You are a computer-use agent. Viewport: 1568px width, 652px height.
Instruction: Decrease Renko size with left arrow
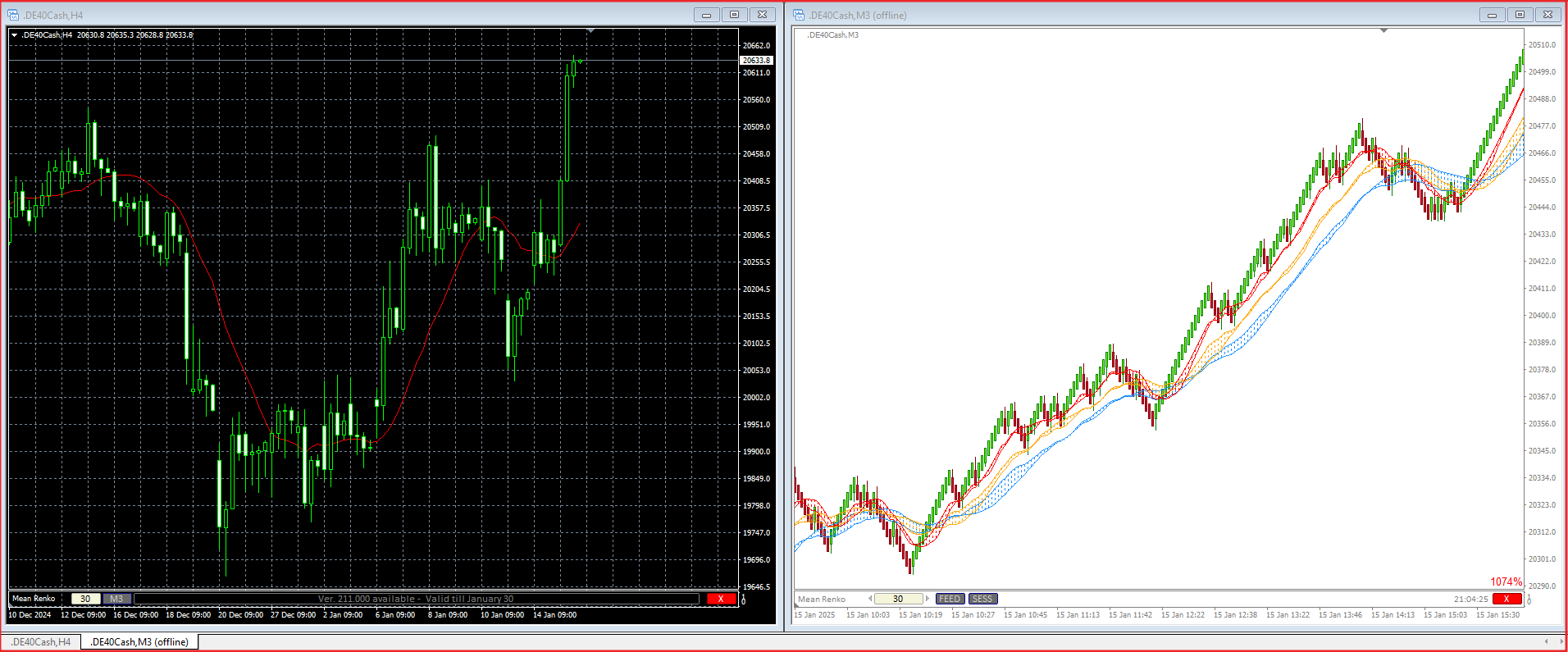[870, 599]
